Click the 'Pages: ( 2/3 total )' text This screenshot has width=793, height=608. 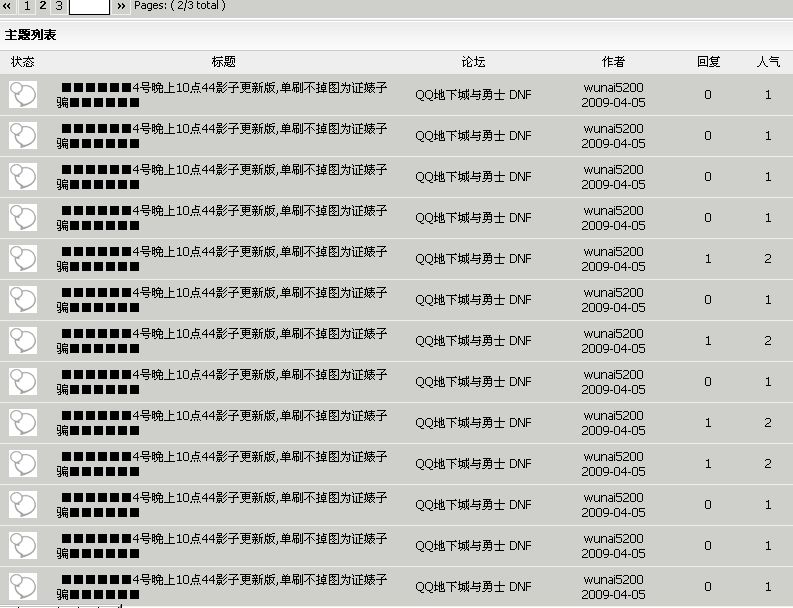[180, 6]
